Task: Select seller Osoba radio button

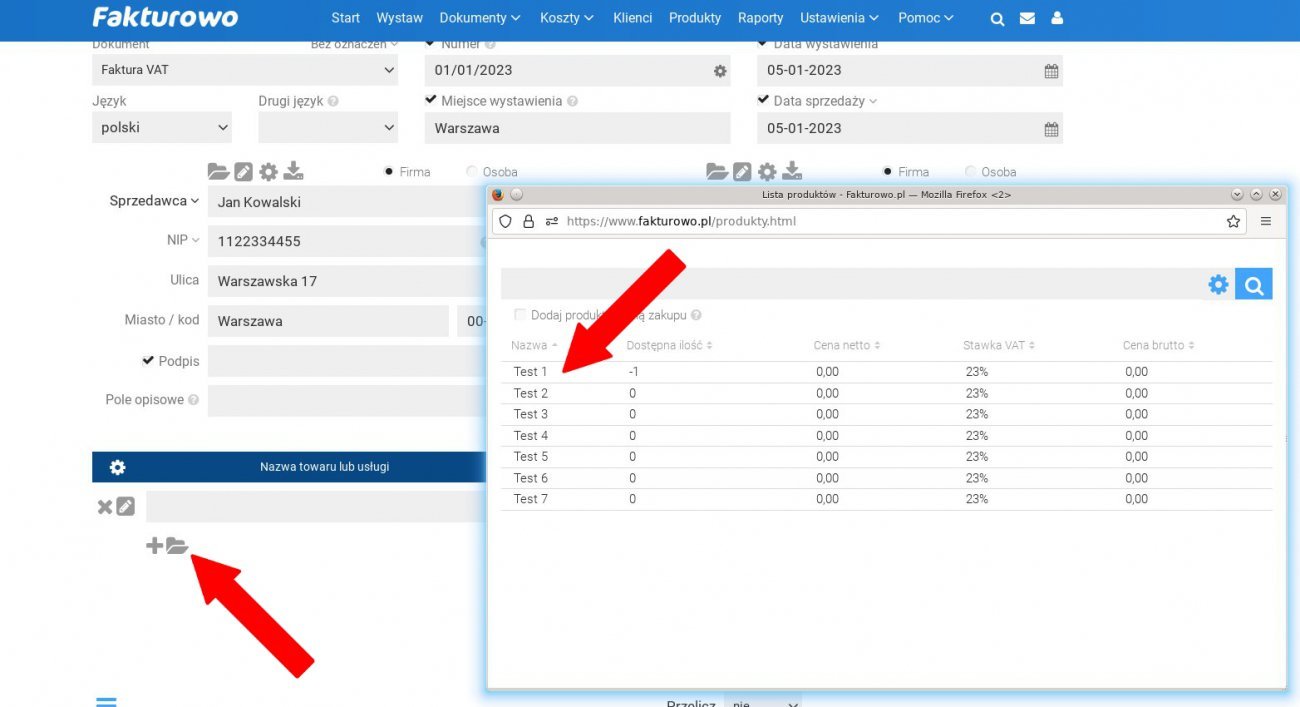Action: click(x=472, y=171)
